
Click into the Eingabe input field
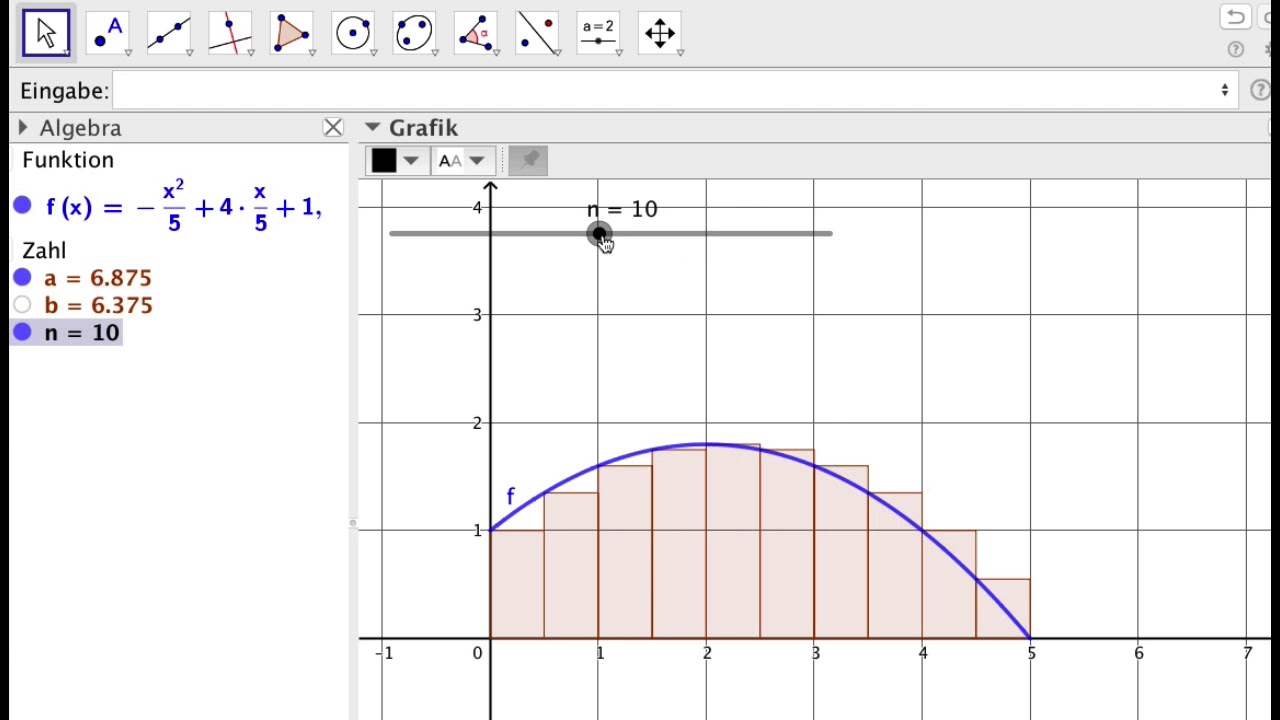click(x=676, y=91)
